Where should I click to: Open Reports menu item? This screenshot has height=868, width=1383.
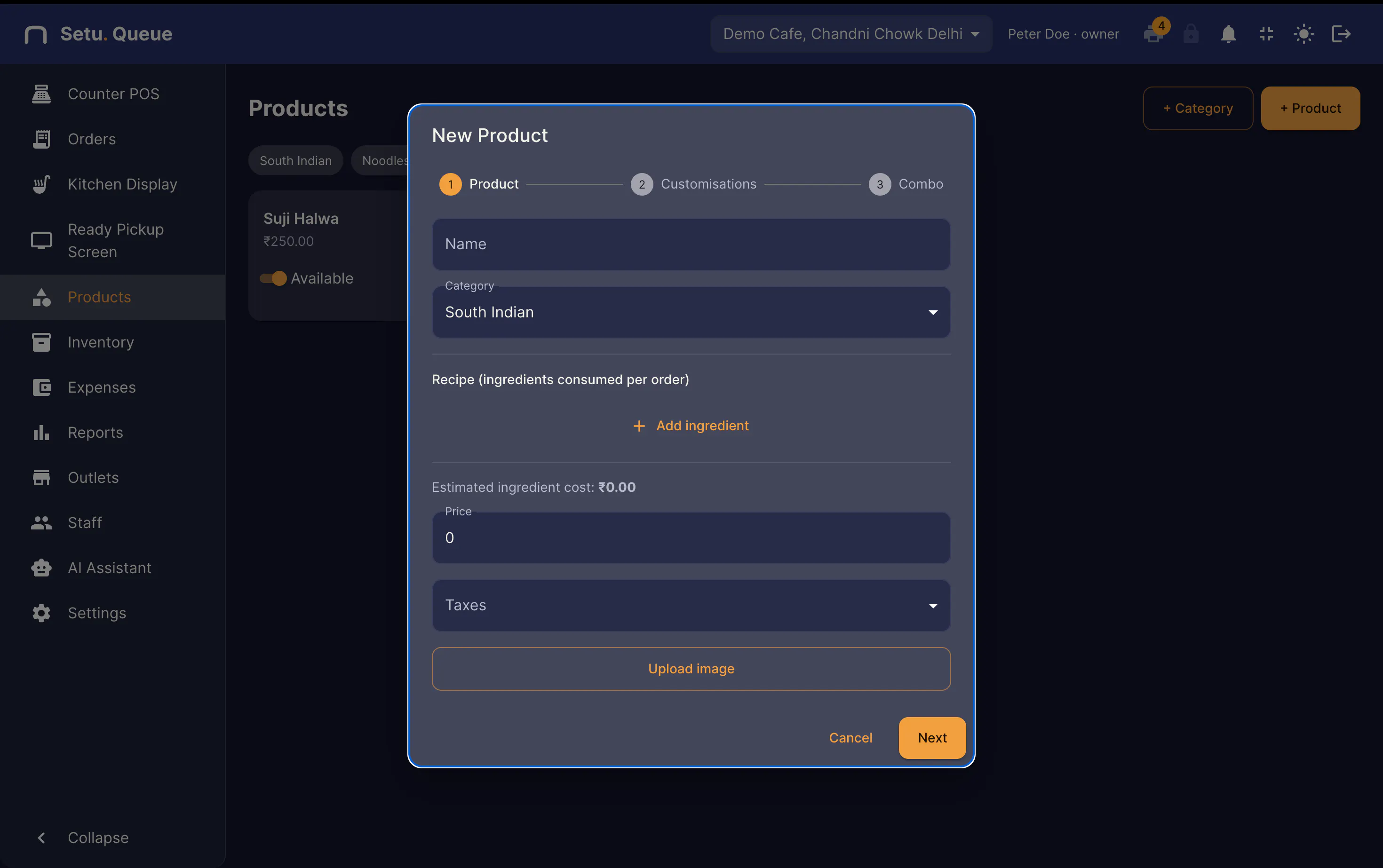[112, 432]
